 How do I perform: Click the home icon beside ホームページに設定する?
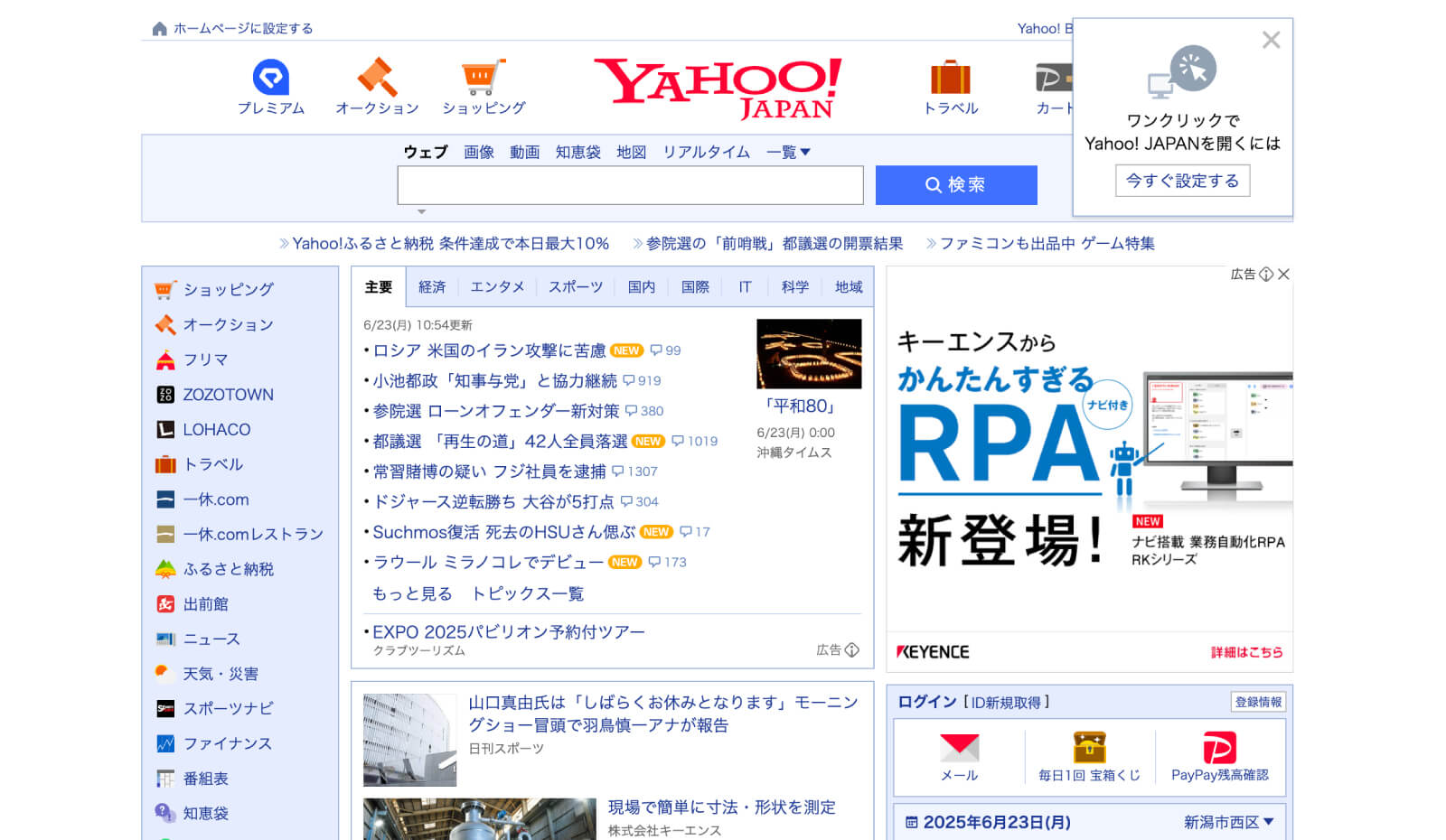click(159, 29)
